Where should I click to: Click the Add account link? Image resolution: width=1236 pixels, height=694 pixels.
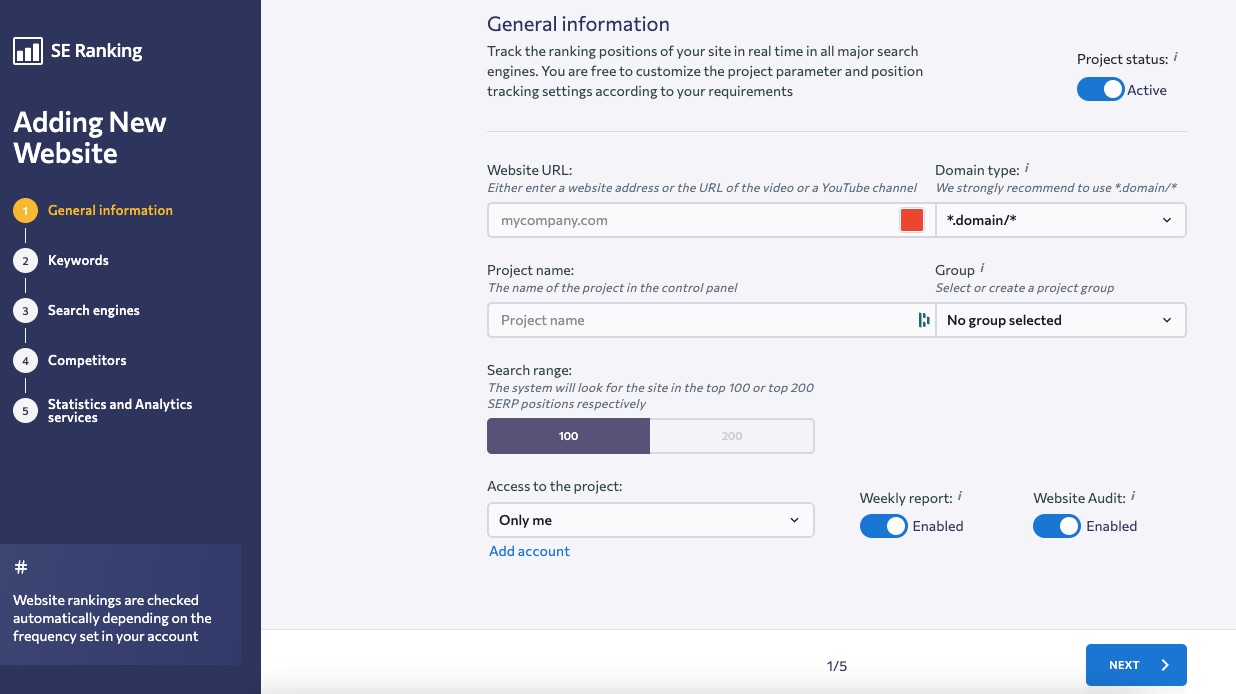click(x=529, y=551)
